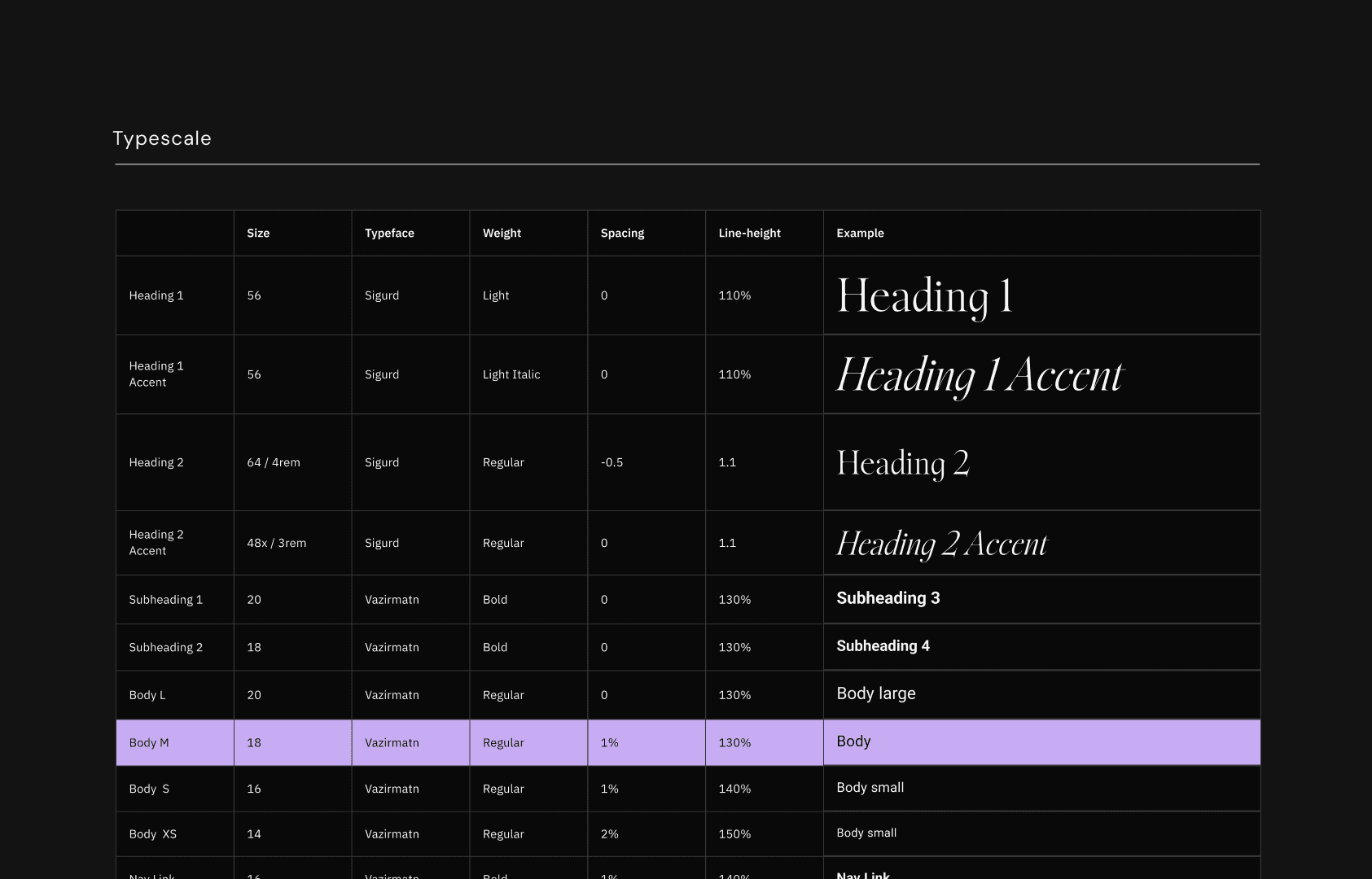Click the highlighted Body M row label

click(x=149, y=743)
